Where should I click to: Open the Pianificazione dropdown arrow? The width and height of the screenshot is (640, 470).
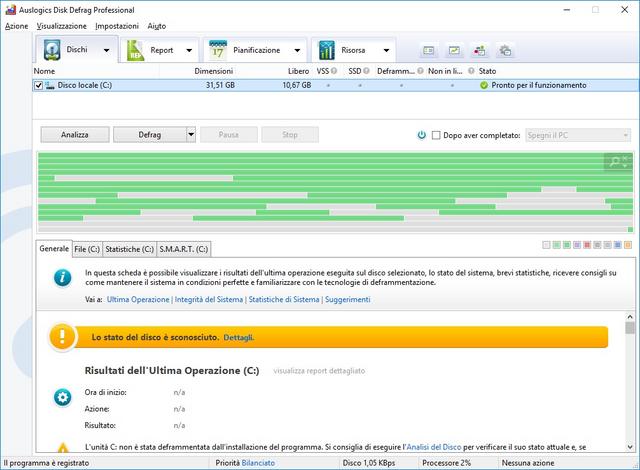[297, 51]
